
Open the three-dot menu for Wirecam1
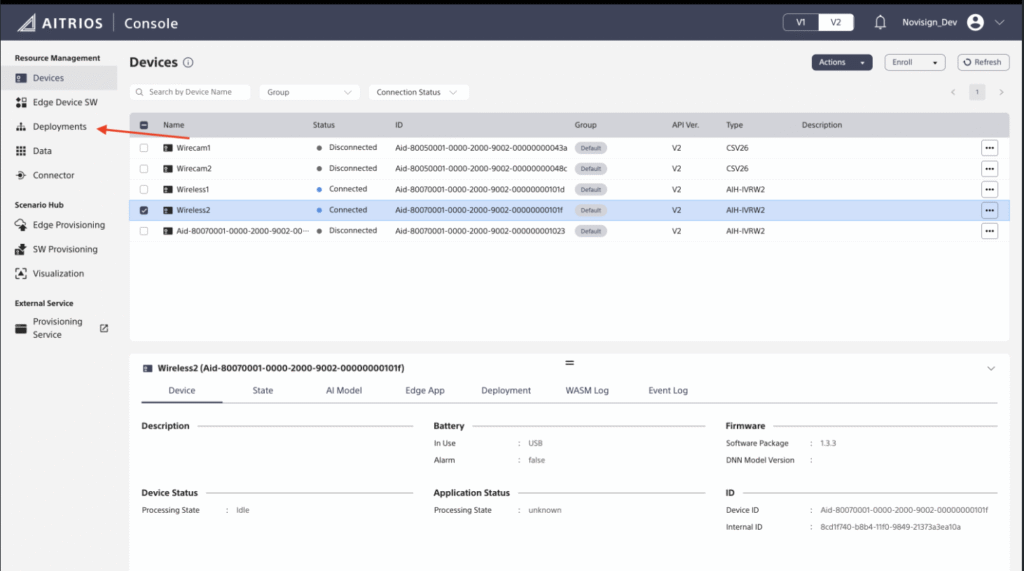pos(989,148)
